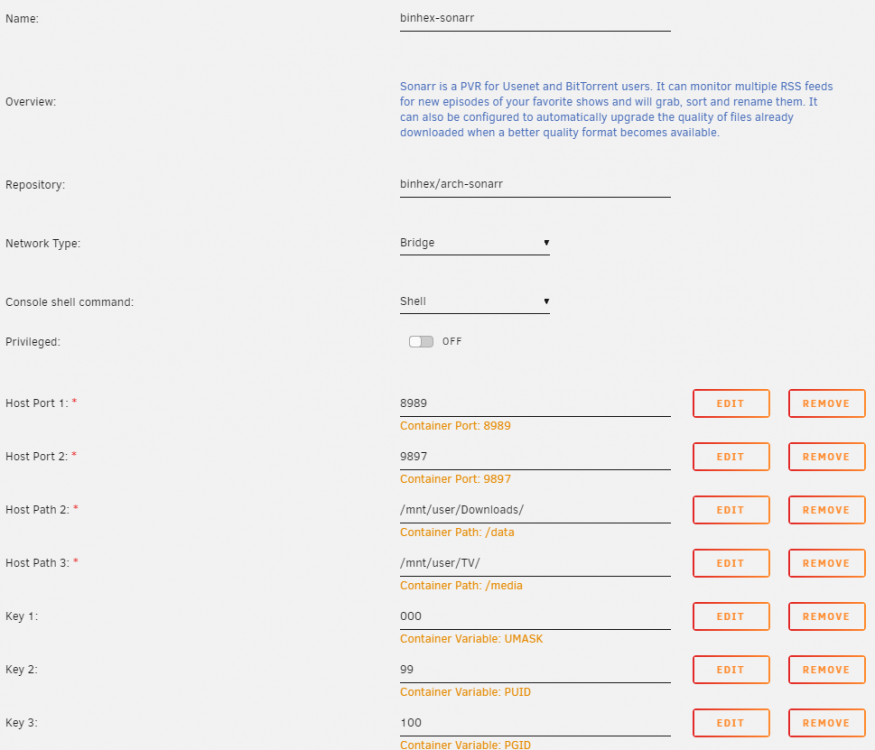Image resolution: width=875 pixels, height=750 pixels.
Task: Edit Host Port 2 setting
Action: click(731, 456)
